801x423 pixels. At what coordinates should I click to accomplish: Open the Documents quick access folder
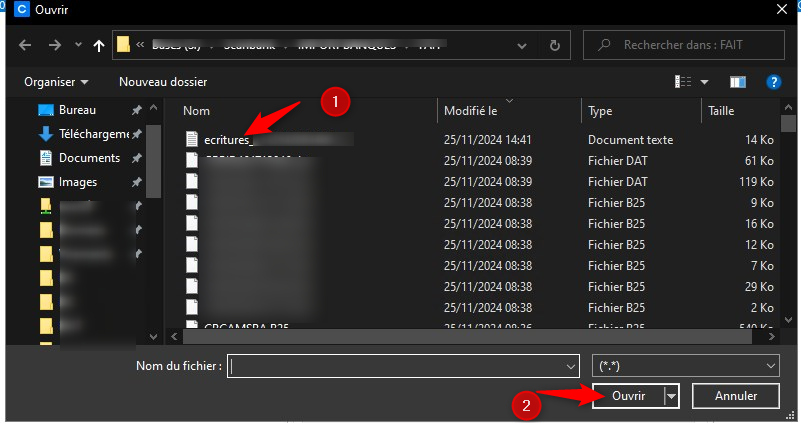(89, 158)
